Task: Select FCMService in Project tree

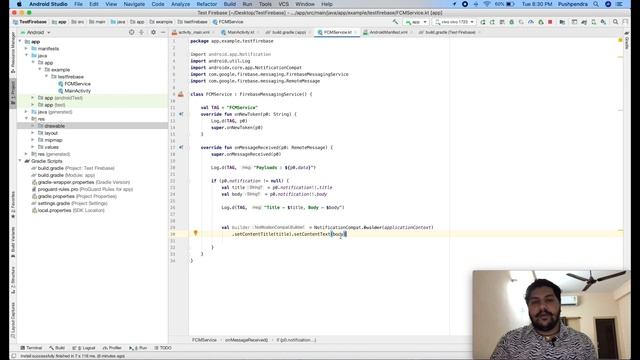Action: tap(74, 84)
